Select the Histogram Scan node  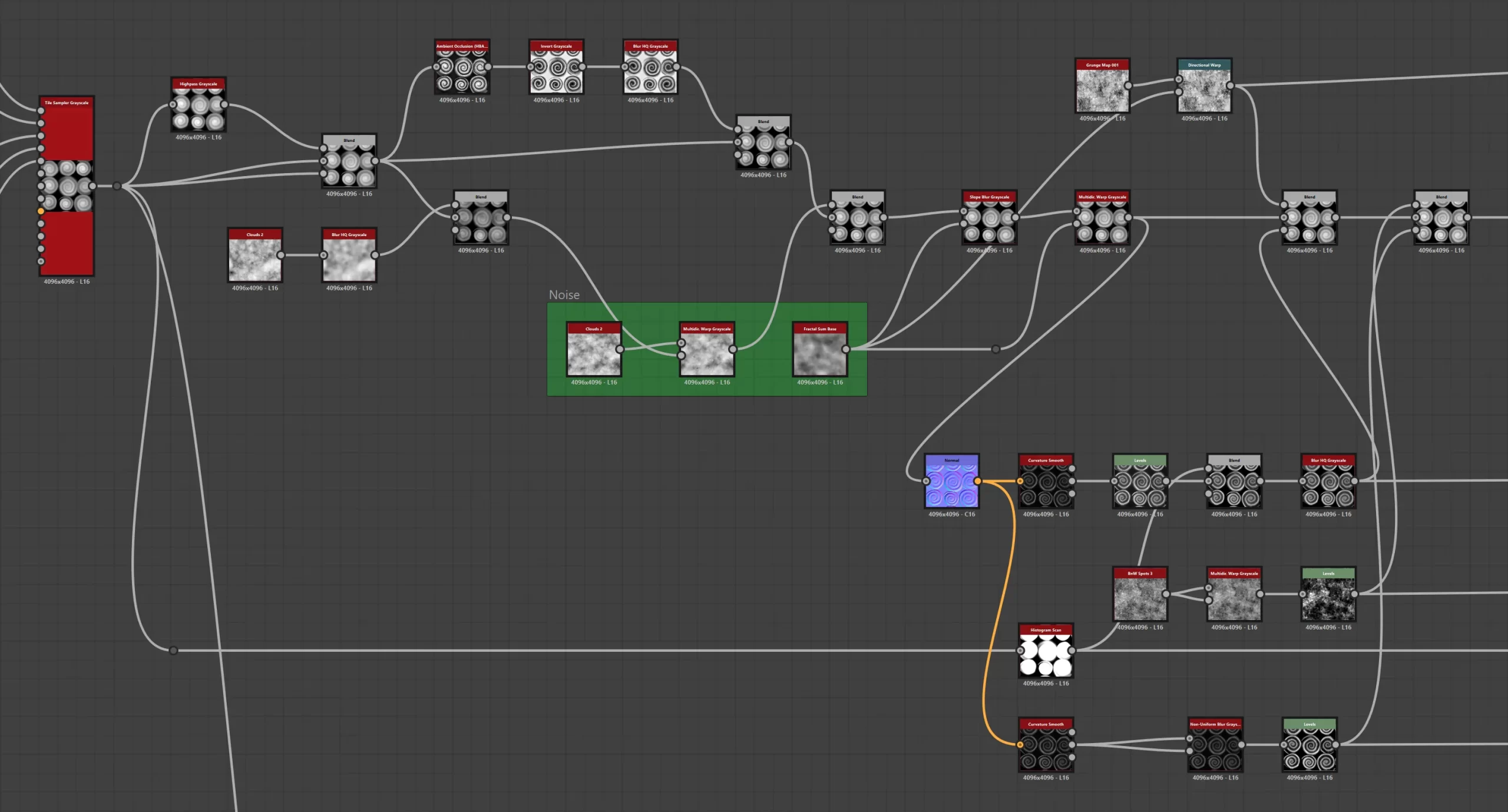[x=1046, y=651]
